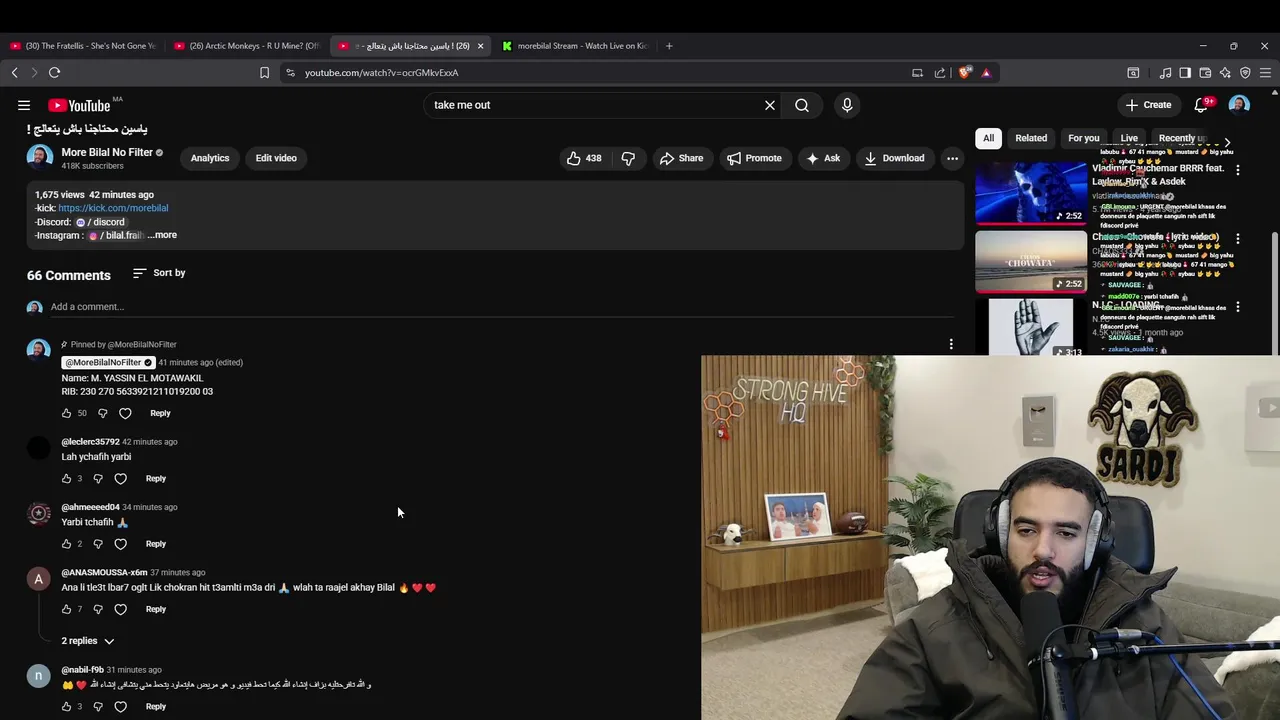The height and width of the screenshot is (720, 1280).
Task: Focus the Add a comment field
Action: [x=503, y=307]
